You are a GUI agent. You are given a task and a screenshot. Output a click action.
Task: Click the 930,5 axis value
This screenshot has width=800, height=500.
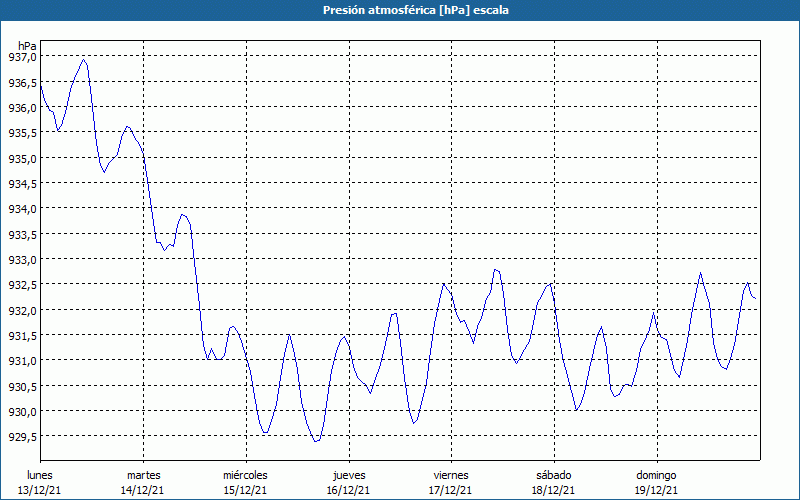22,386
